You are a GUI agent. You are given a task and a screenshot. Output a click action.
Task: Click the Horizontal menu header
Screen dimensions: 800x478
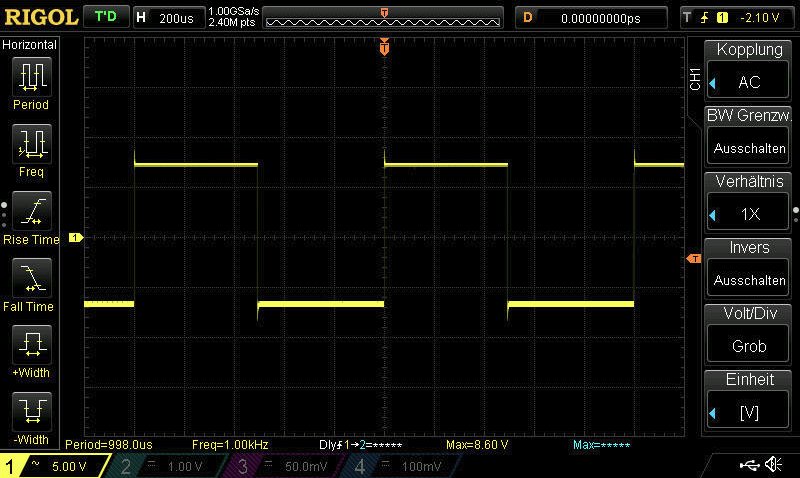(x=29, y=44)
